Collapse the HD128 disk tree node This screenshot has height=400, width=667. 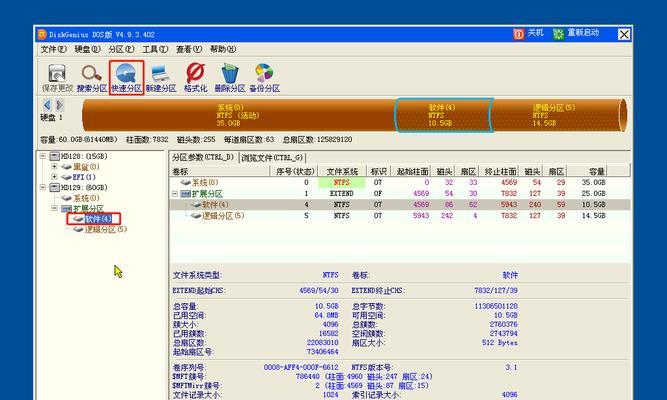(x=43, y=156)
